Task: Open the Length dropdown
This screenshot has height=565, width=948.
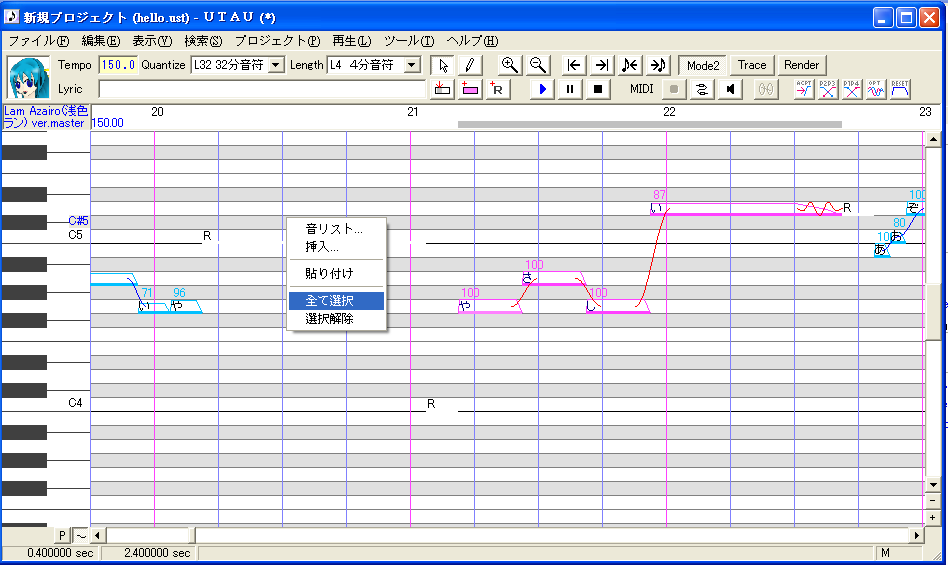Action: point(412,65)
